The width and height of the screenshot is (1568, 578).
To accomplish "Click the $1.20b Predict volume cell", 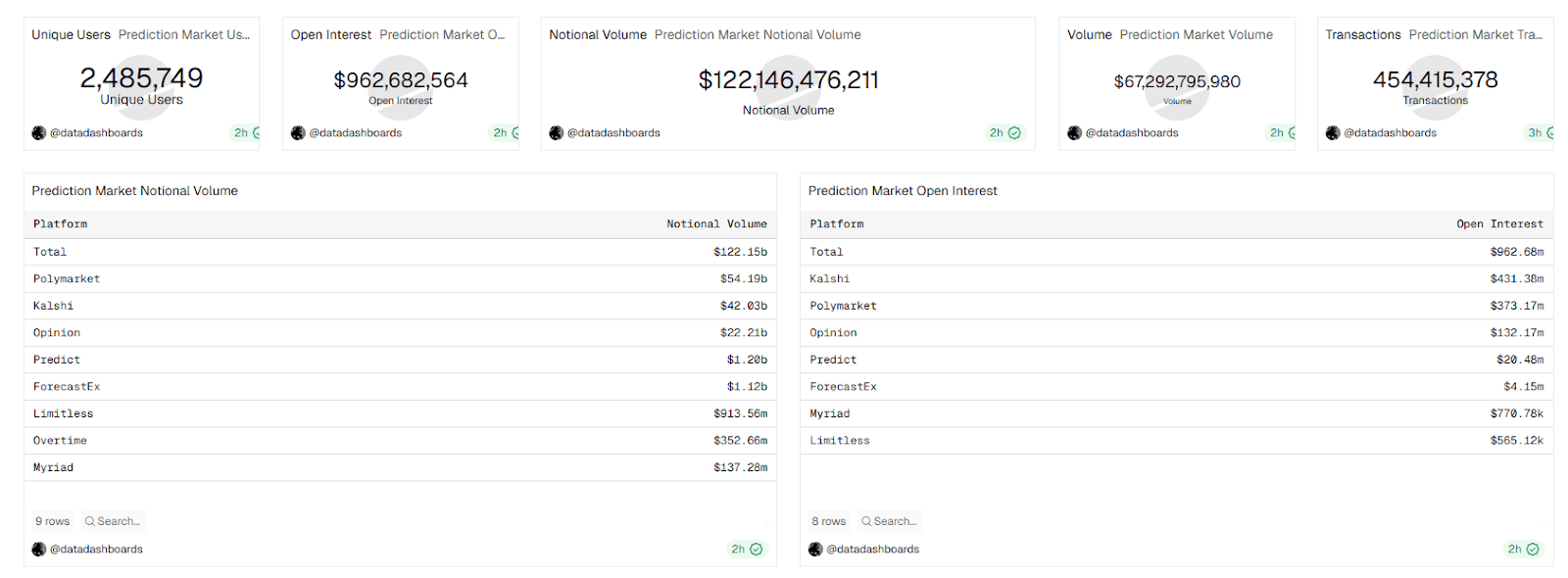I will (747, 361).
